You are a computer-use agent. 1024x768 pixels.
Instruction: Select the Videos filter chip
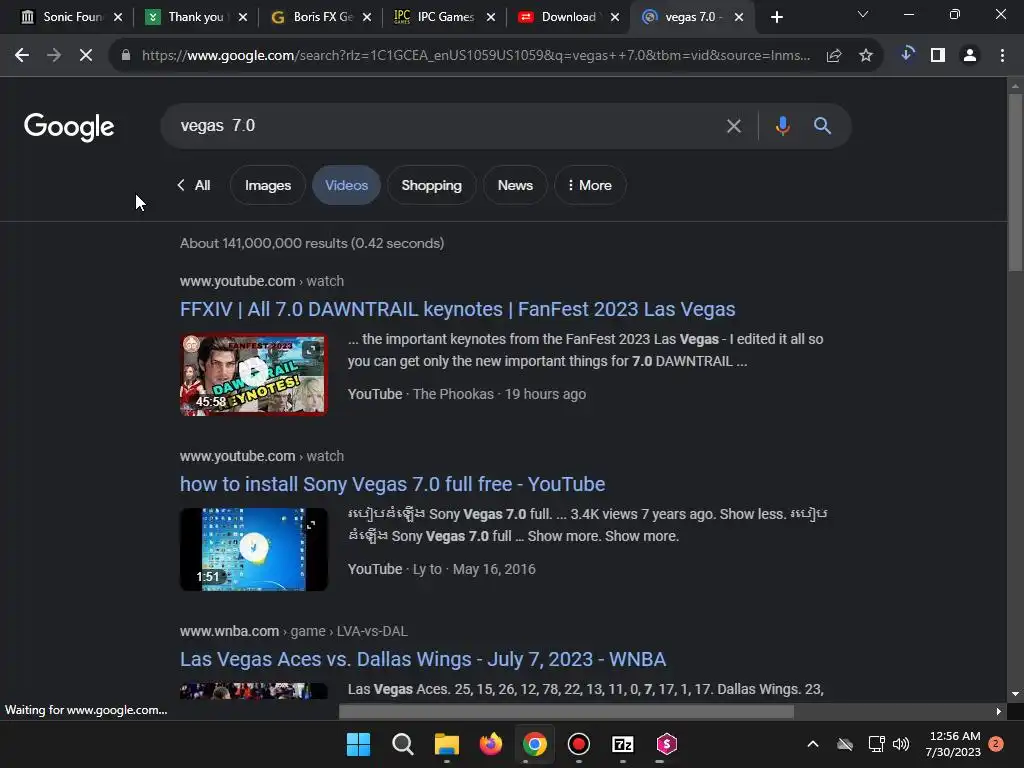click(346, 185)
